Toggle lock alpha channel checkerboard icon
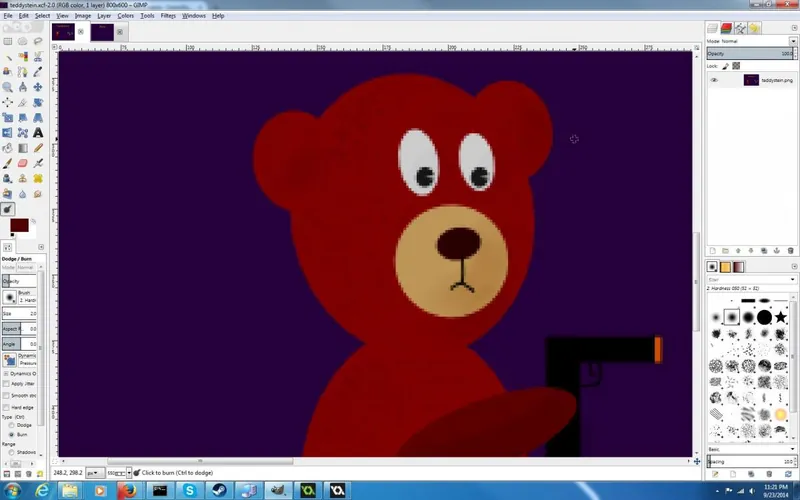 (736, 66)
